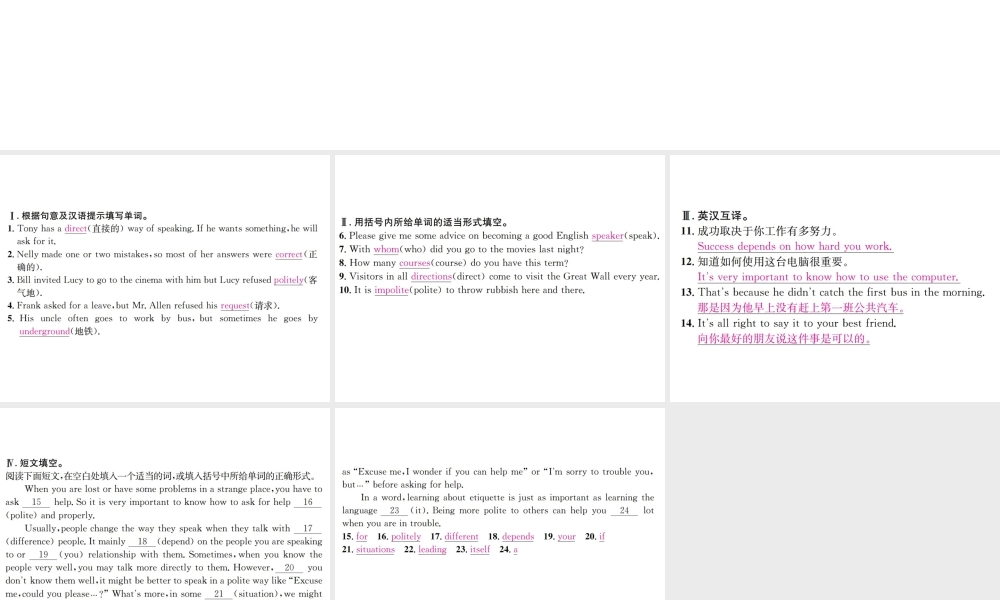Click the answer word "whom" in question 7
Screen dimensions: 1000x600
pyautogui.click(x=386, y=249)
